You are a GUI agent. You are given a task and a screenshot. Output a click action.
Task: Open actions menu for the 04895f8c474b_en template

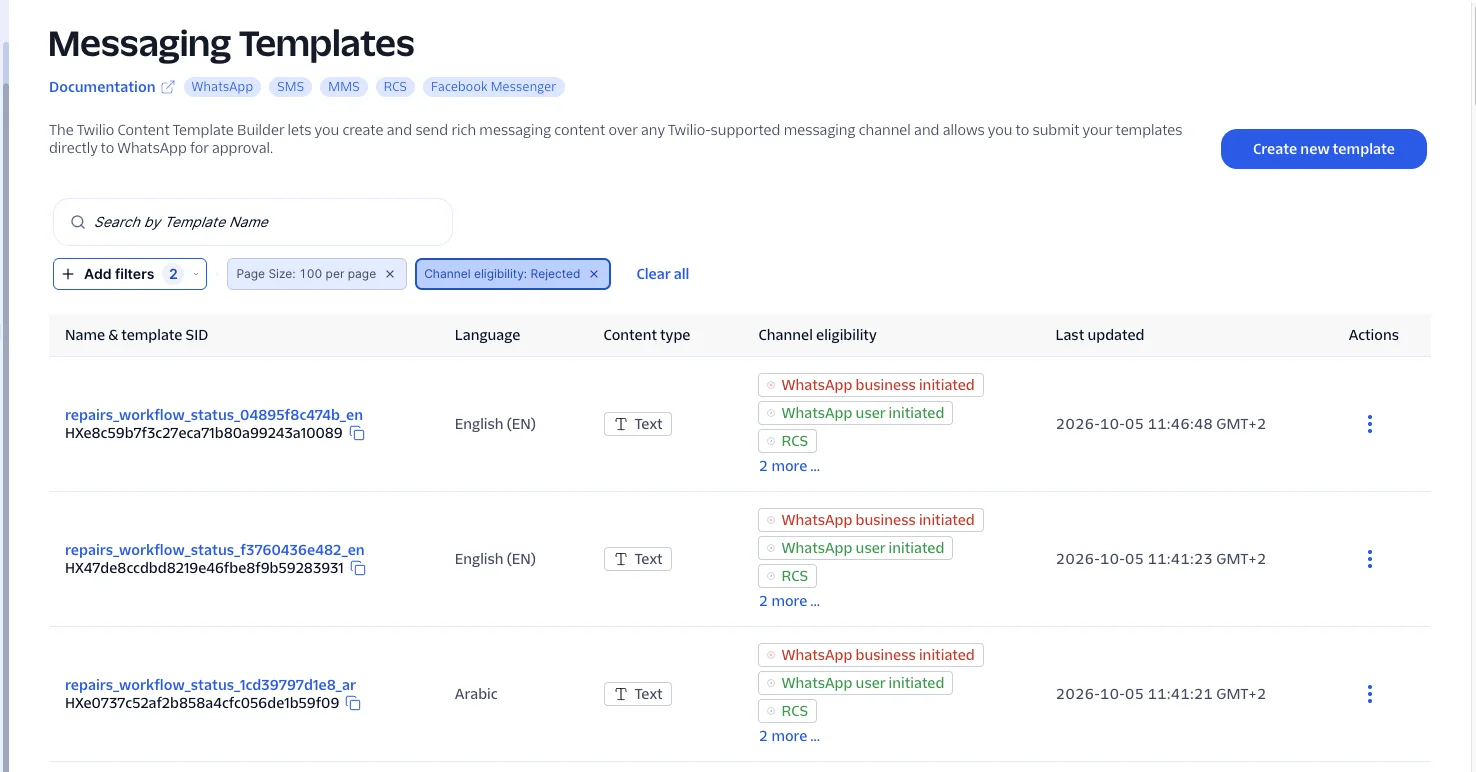pyautogui.click(x=1369, y=424)
